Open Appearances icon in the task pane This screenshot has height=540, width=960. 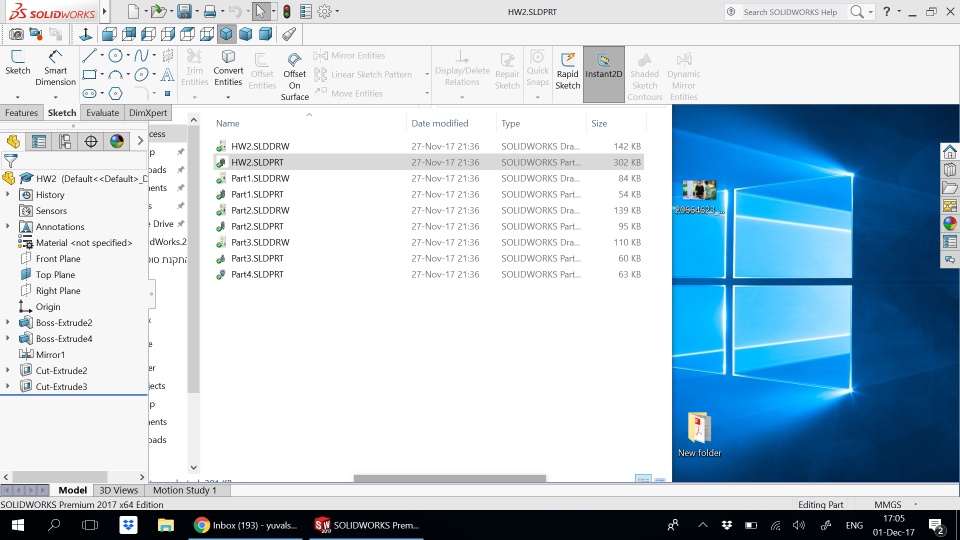click(x=950, y=223)
